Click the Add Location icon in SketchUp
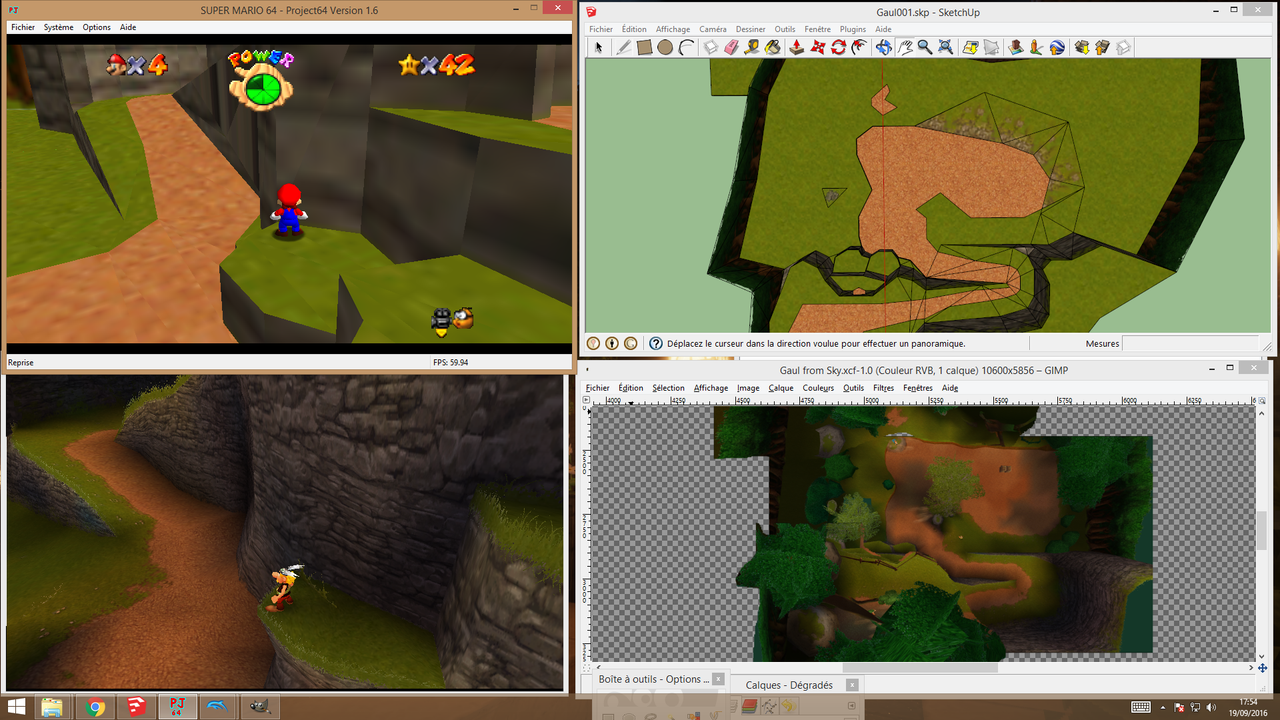 (x=970, y=47)
